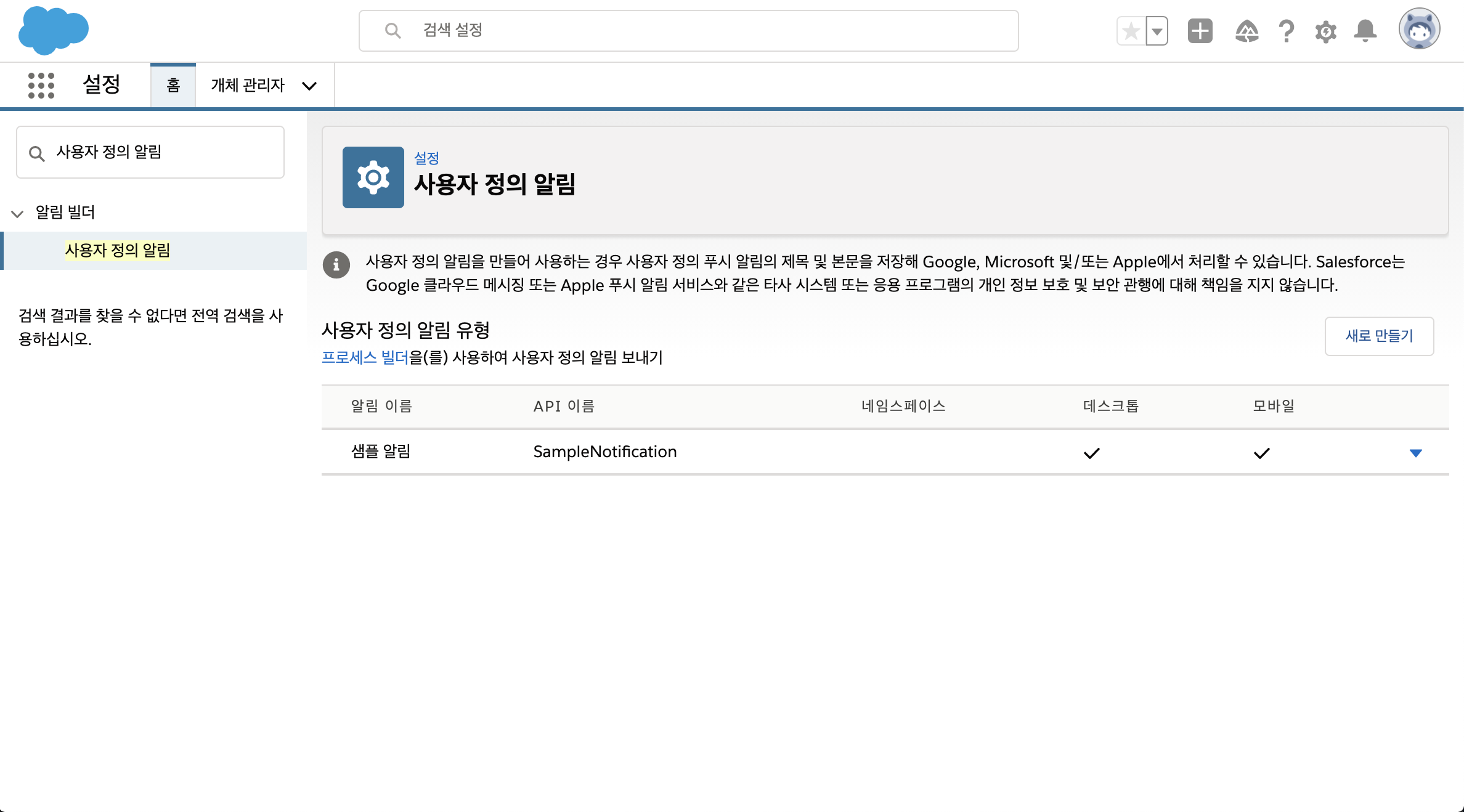
Task: Click the 설정 breadcrumb link
Action: [426, 158]
